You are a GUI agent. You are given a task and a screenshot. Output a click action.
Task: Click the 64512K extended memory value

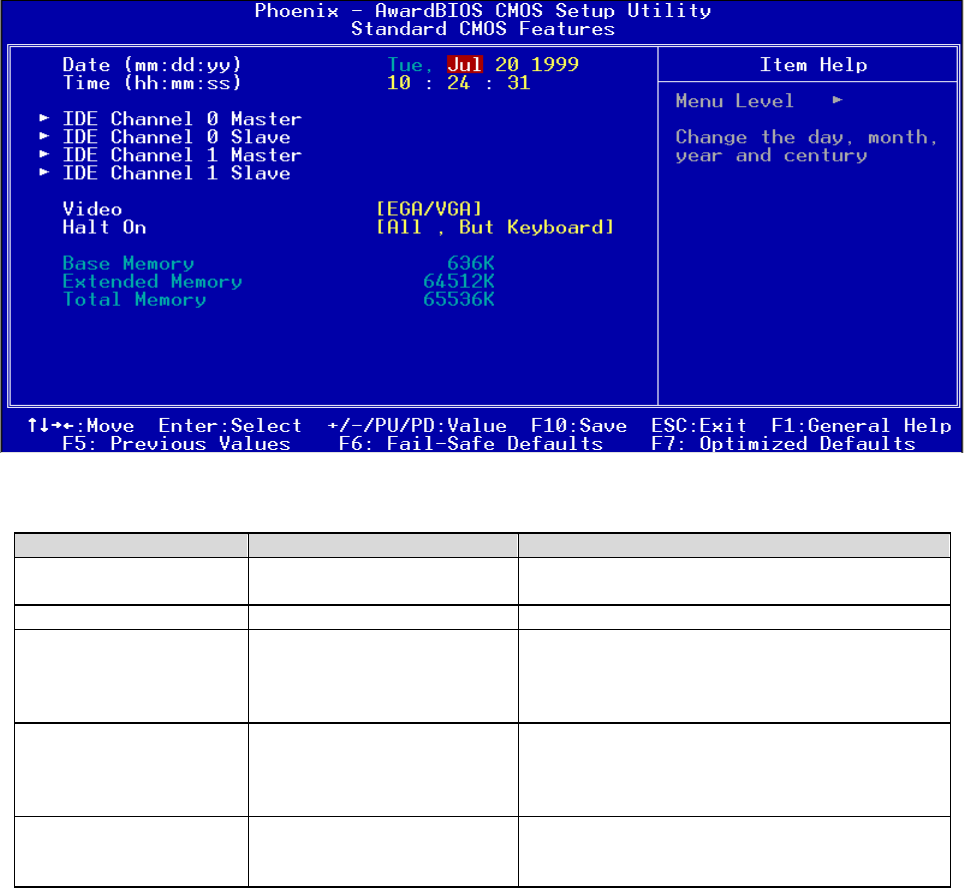coord(459,281)
